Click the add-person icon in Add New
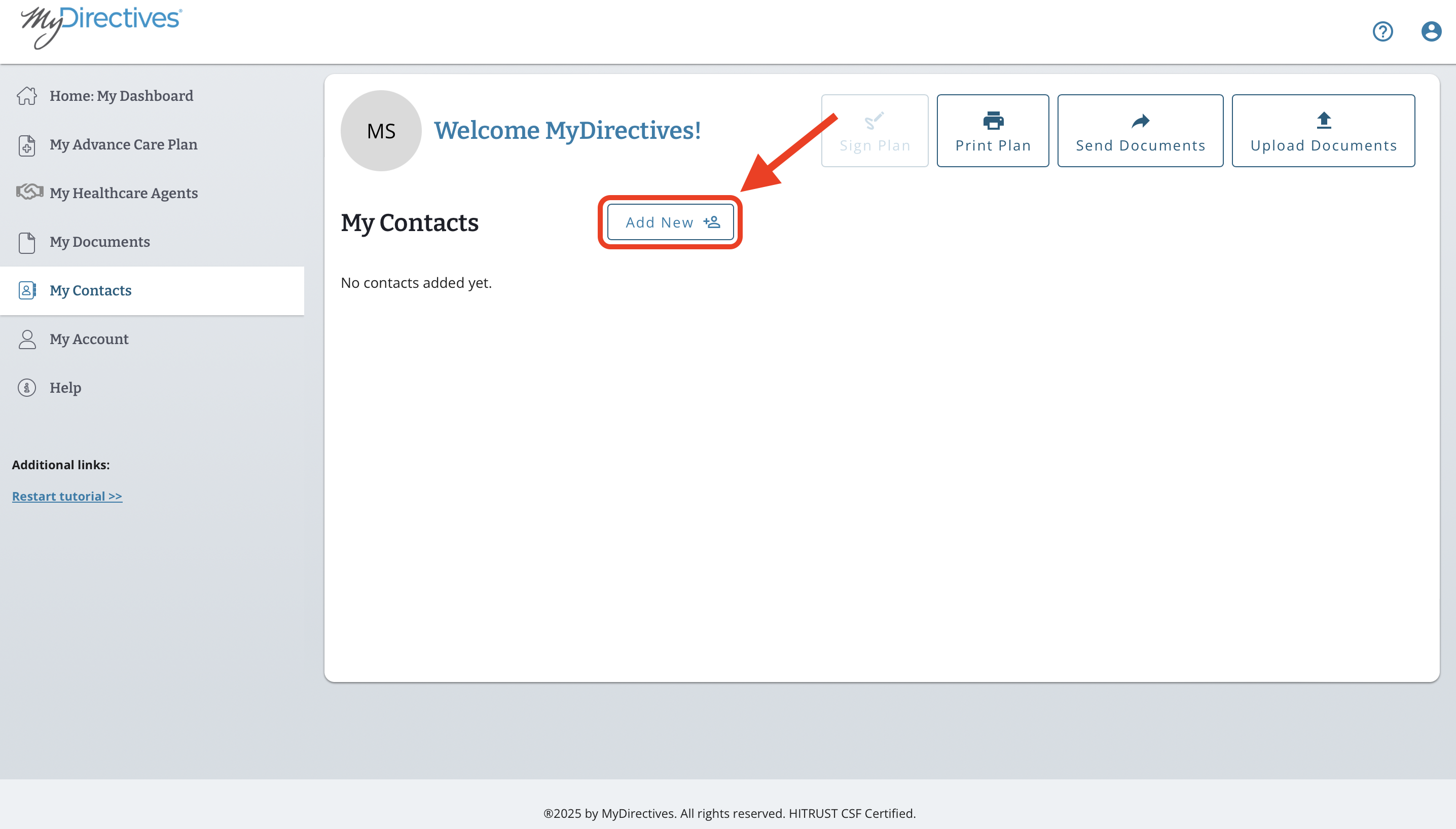Screen dimensions: 1456x829 tap(712, 222)
